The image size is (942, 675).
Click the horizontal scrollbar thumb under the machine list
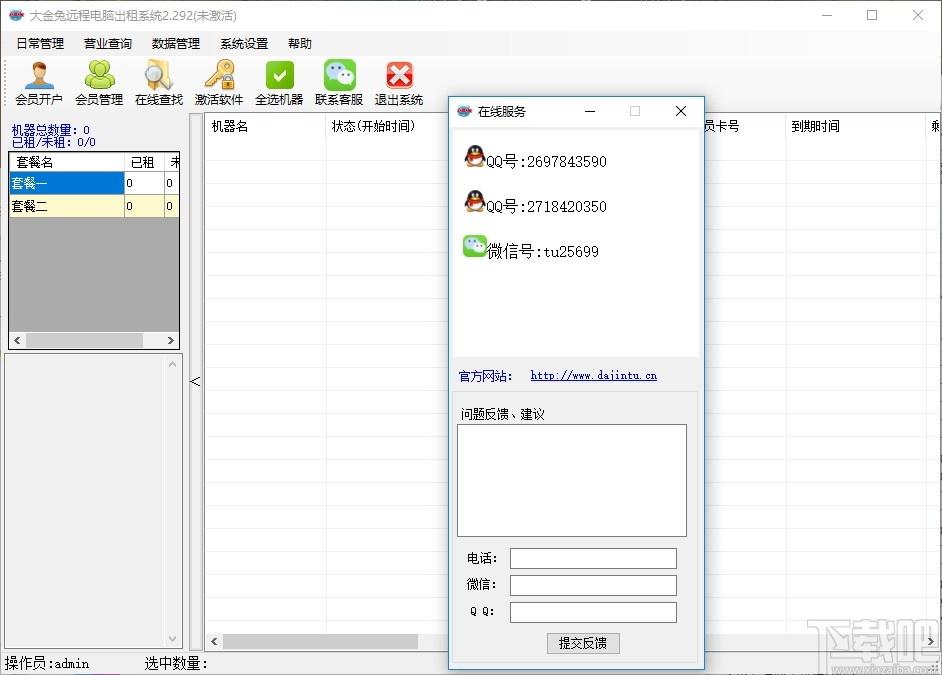click(x=320, y=641)
